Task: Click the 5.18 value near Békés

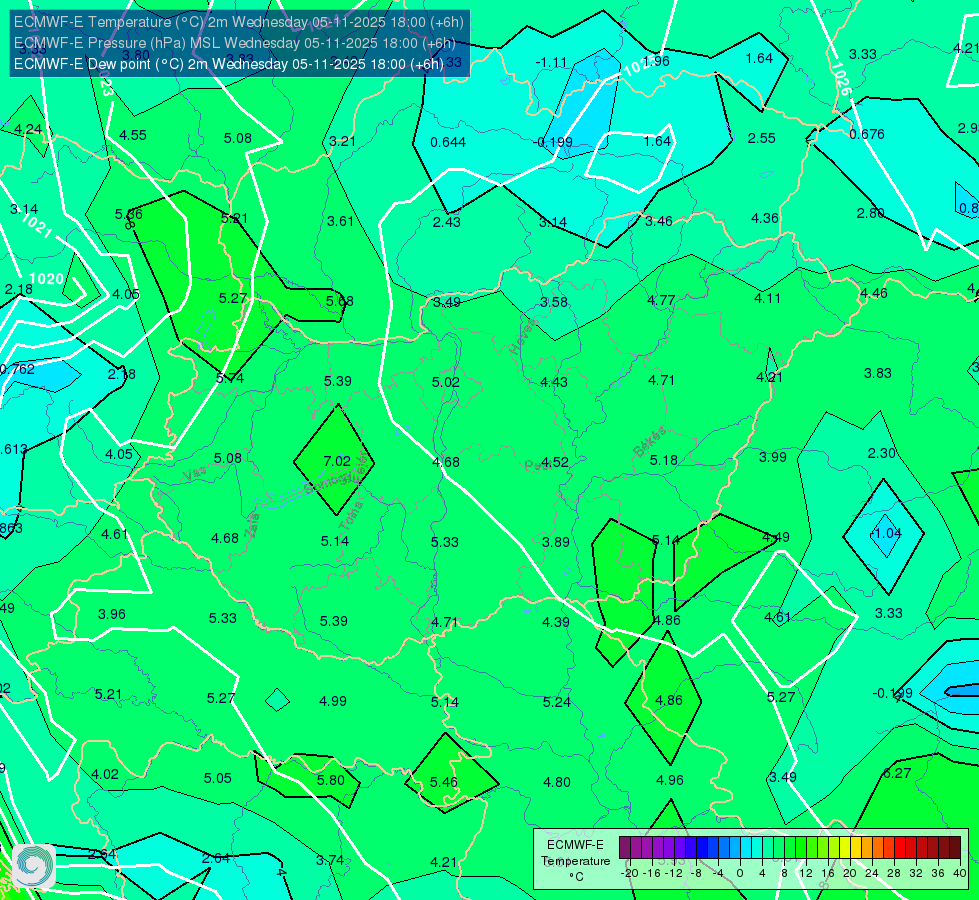Action: pyautogui.click(x=663, y=460)
